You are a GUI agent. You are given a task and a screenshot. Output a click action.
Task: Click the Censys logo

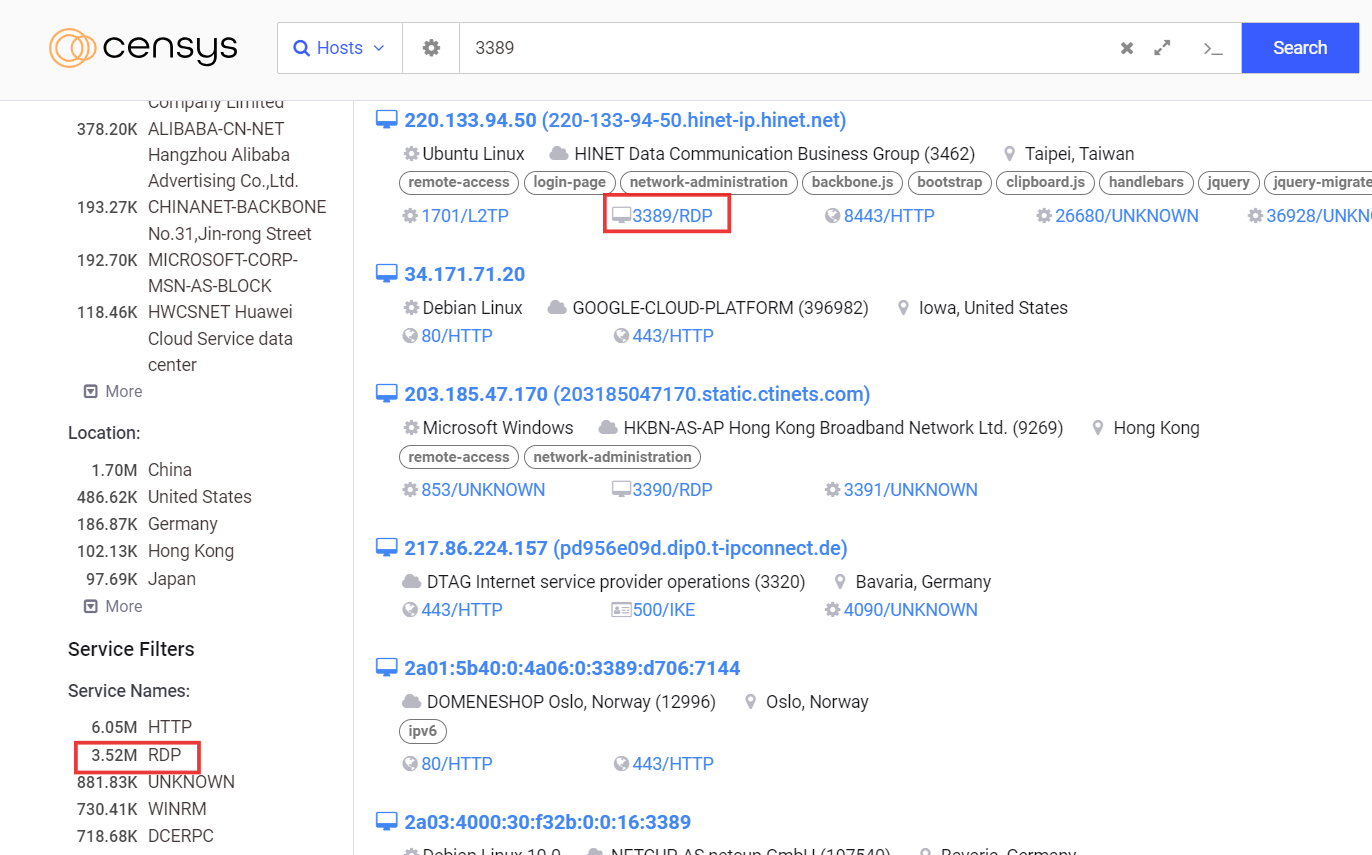(x=143, y=47)
